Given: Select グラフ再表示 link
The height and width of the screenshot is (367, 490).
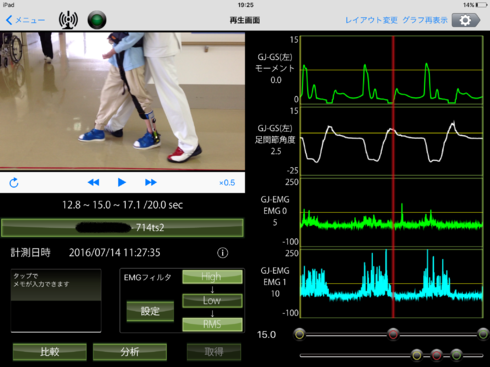Looking at the screenshot, I should pyautogui.click(x=425, y=20).
